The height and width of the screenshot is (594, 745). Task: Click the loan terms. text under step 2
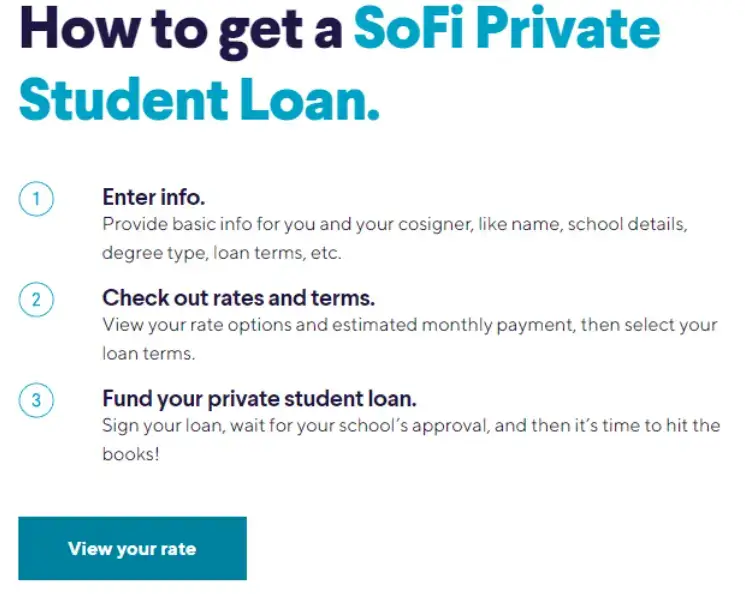click(149, 354)
